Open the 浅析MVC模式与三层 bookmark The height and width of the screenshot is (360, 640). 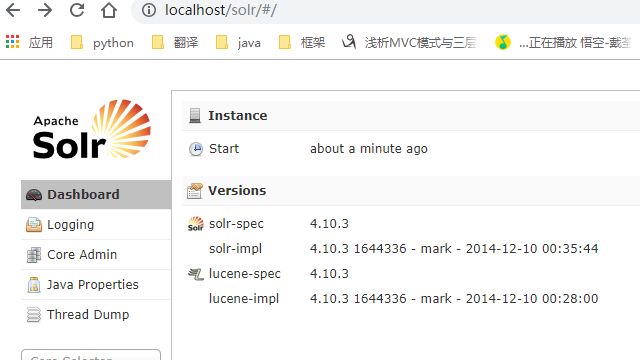click(409, 42)
